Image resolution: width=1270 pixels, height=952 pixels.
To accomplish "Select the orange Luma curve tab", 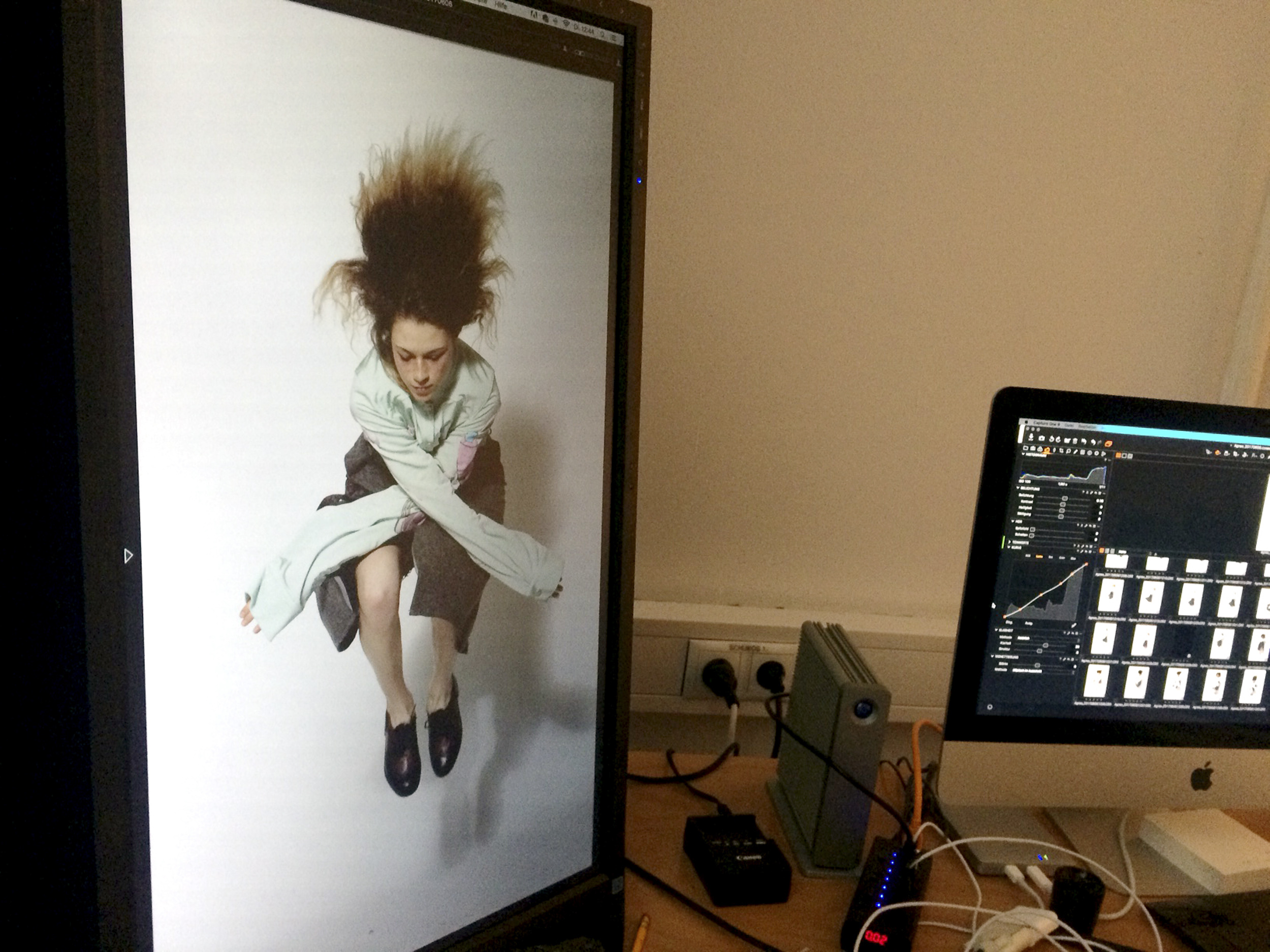I will point(1040,556).
